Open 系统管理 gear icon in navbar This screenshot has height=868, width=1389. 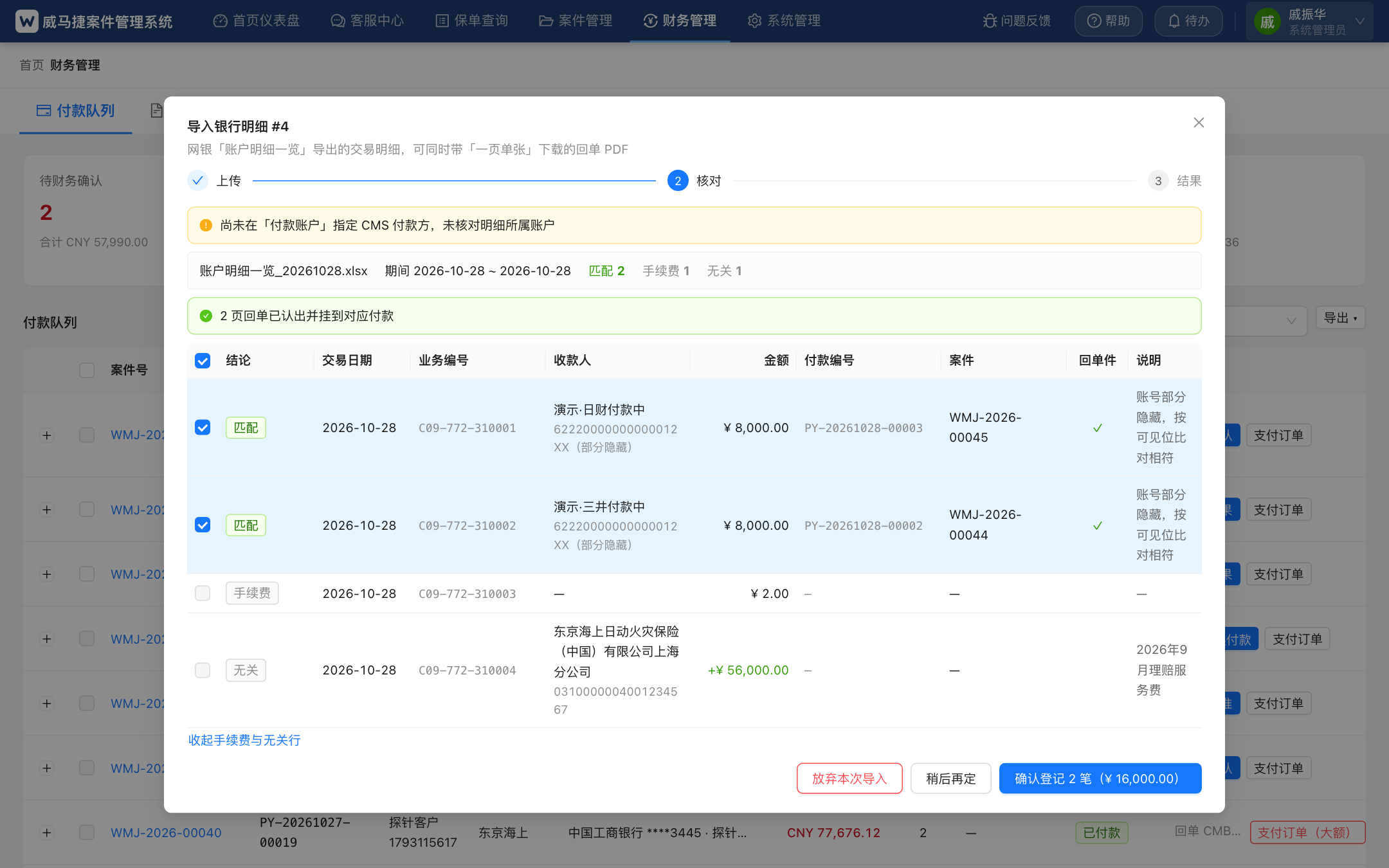[x=754, y=21]
